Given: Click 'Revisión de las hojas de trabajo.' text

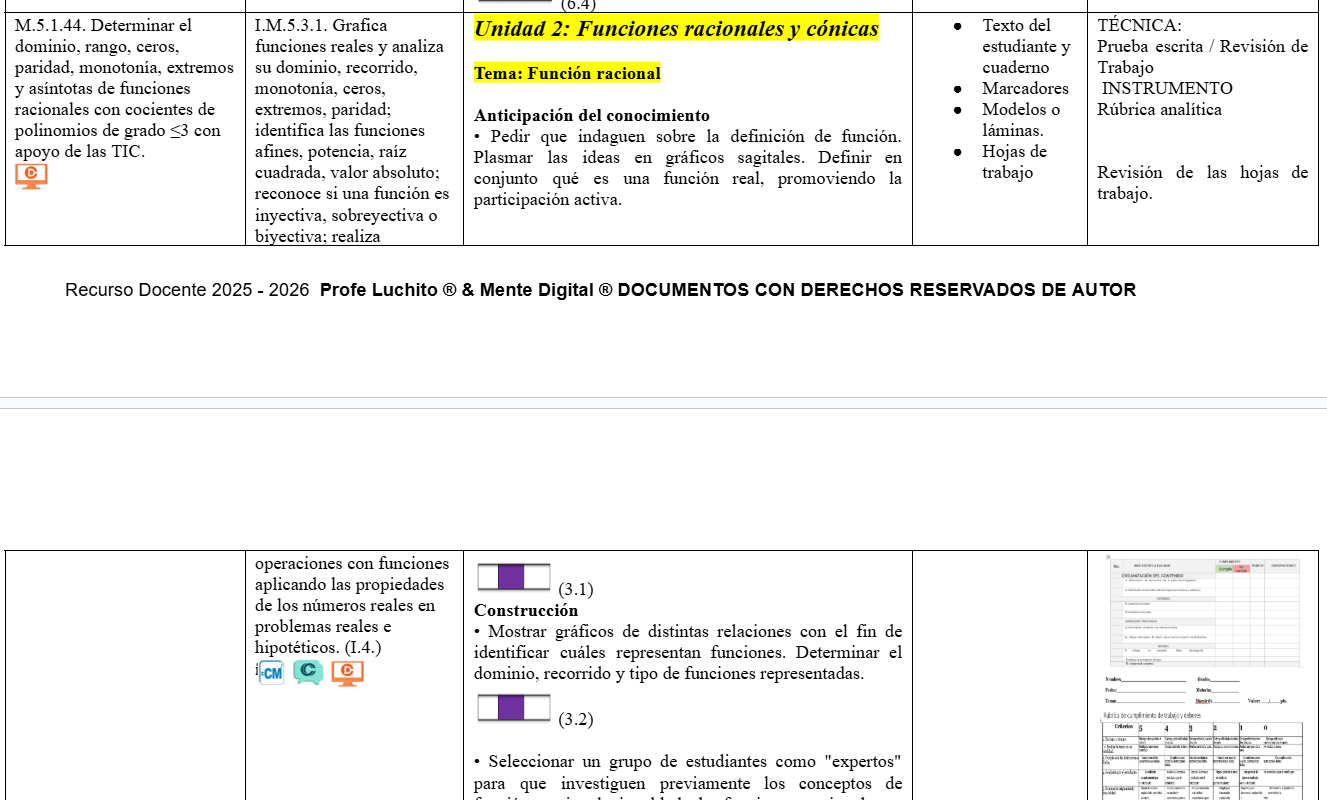Looking at the screenshot, I should 1202,183.
